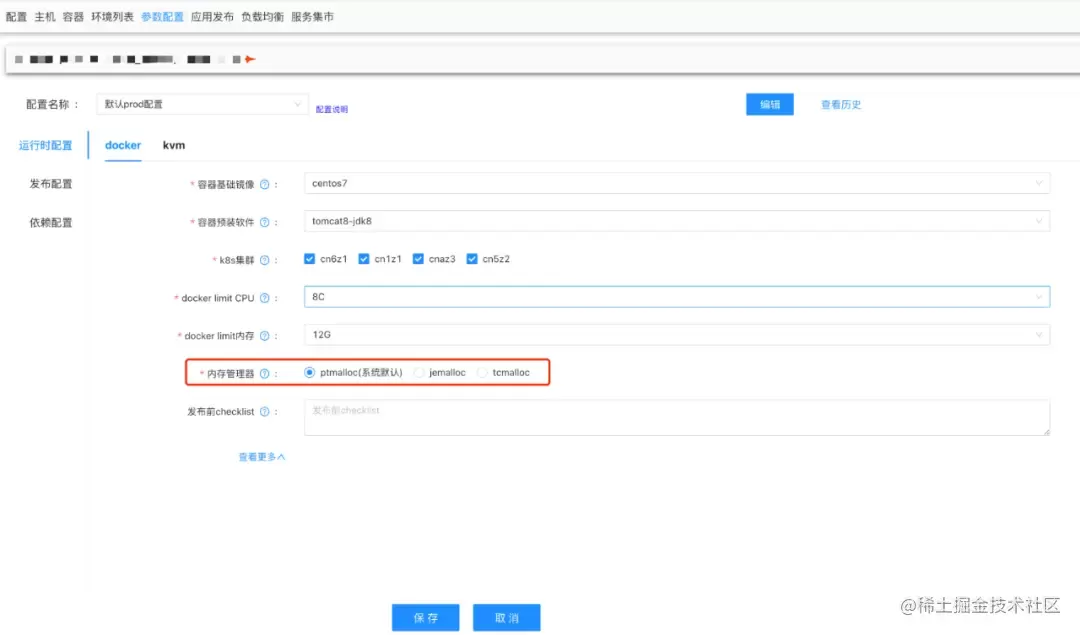Open the 配置说明 link
The image size is (1080, 635).
(331, 109)
